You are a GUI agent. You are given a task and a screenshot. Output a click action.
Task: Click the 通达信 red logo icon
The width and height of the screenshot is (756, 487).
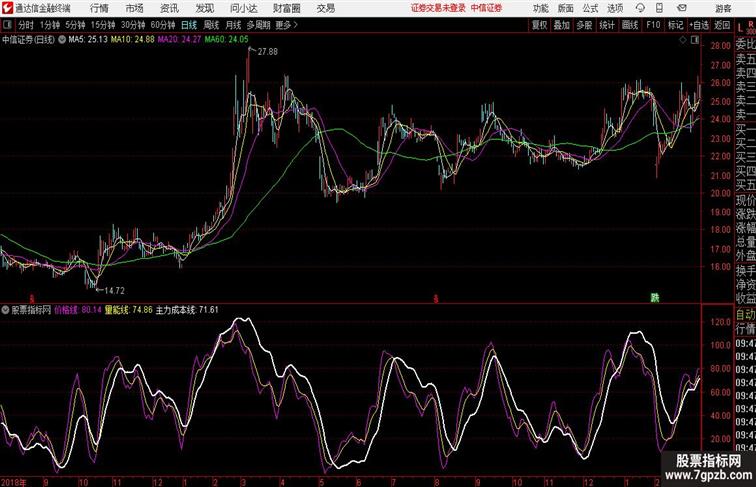(x=7, y=8)
